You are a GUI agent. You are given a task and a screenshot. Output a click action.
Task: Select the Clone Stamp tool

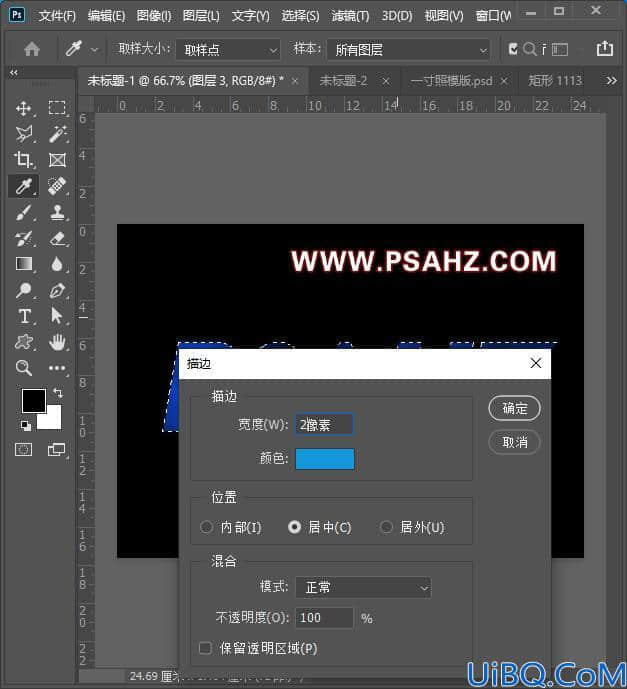click(57, 212)
